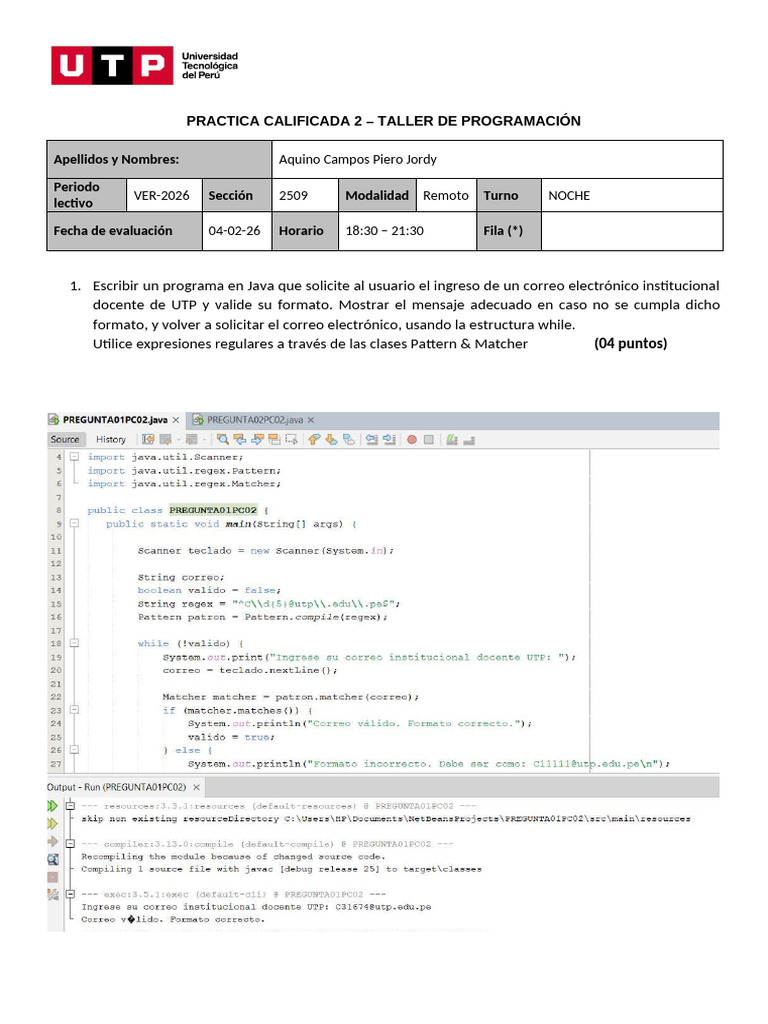Switch to PREGUNTA01PC02.java tab
The width and height of the screenshot is (768, 1024).
116,419
